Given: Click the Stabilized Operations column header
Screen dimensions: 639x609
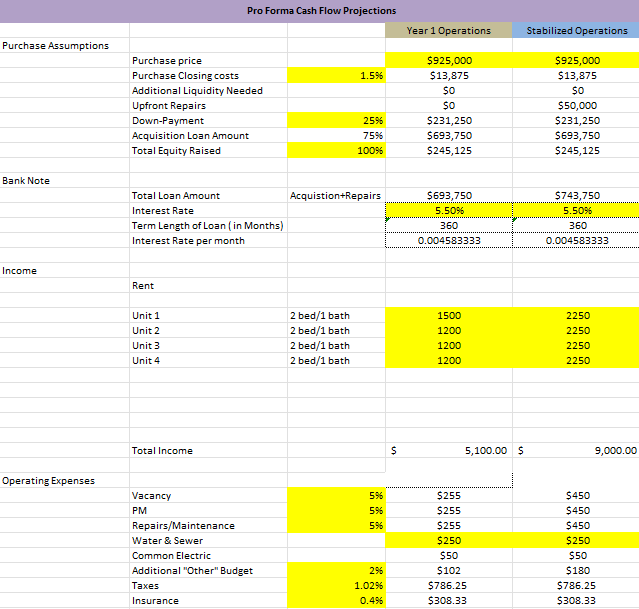Looking at the screenshot, I should 576,31.
